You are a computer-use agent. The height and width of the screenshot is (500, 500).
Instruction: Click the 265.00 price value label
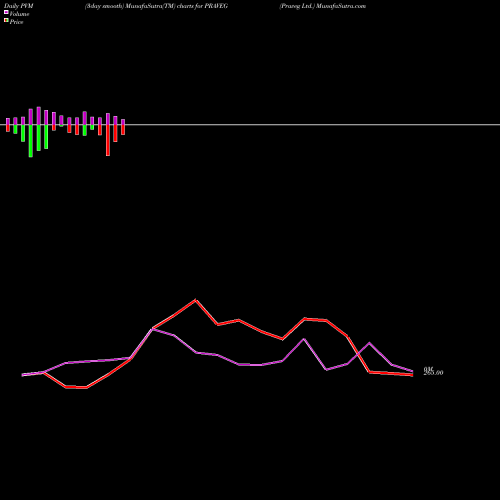click(x=433, y=373)
